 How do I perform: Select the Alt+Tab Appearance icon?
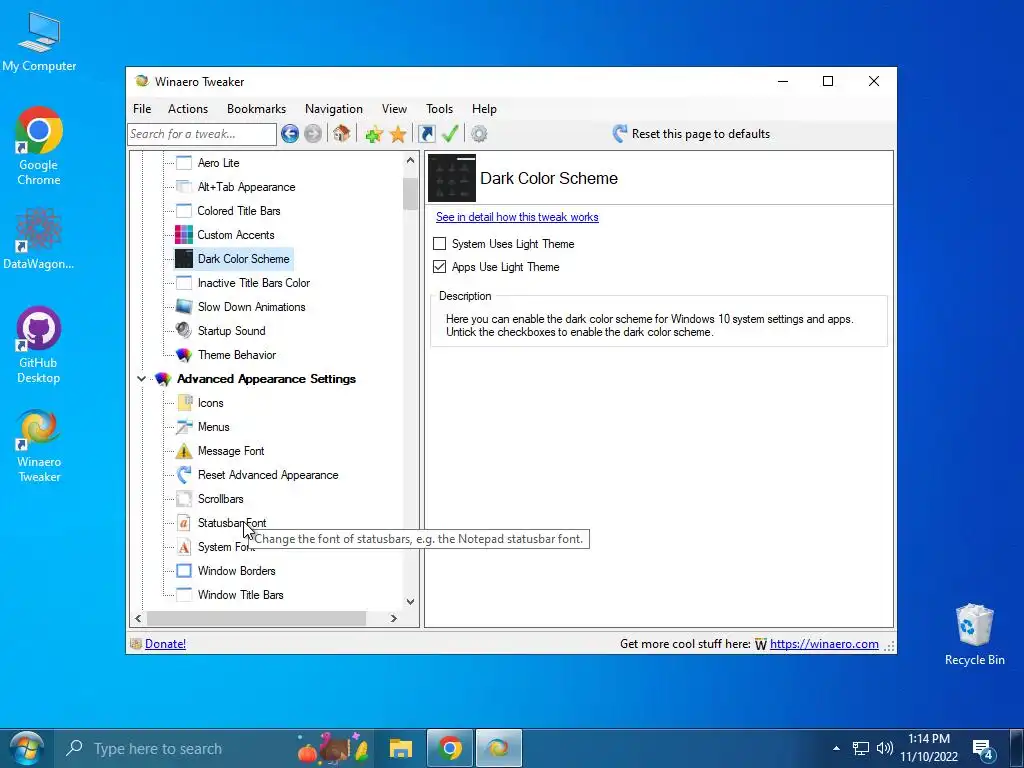click(x=184, y=187)
